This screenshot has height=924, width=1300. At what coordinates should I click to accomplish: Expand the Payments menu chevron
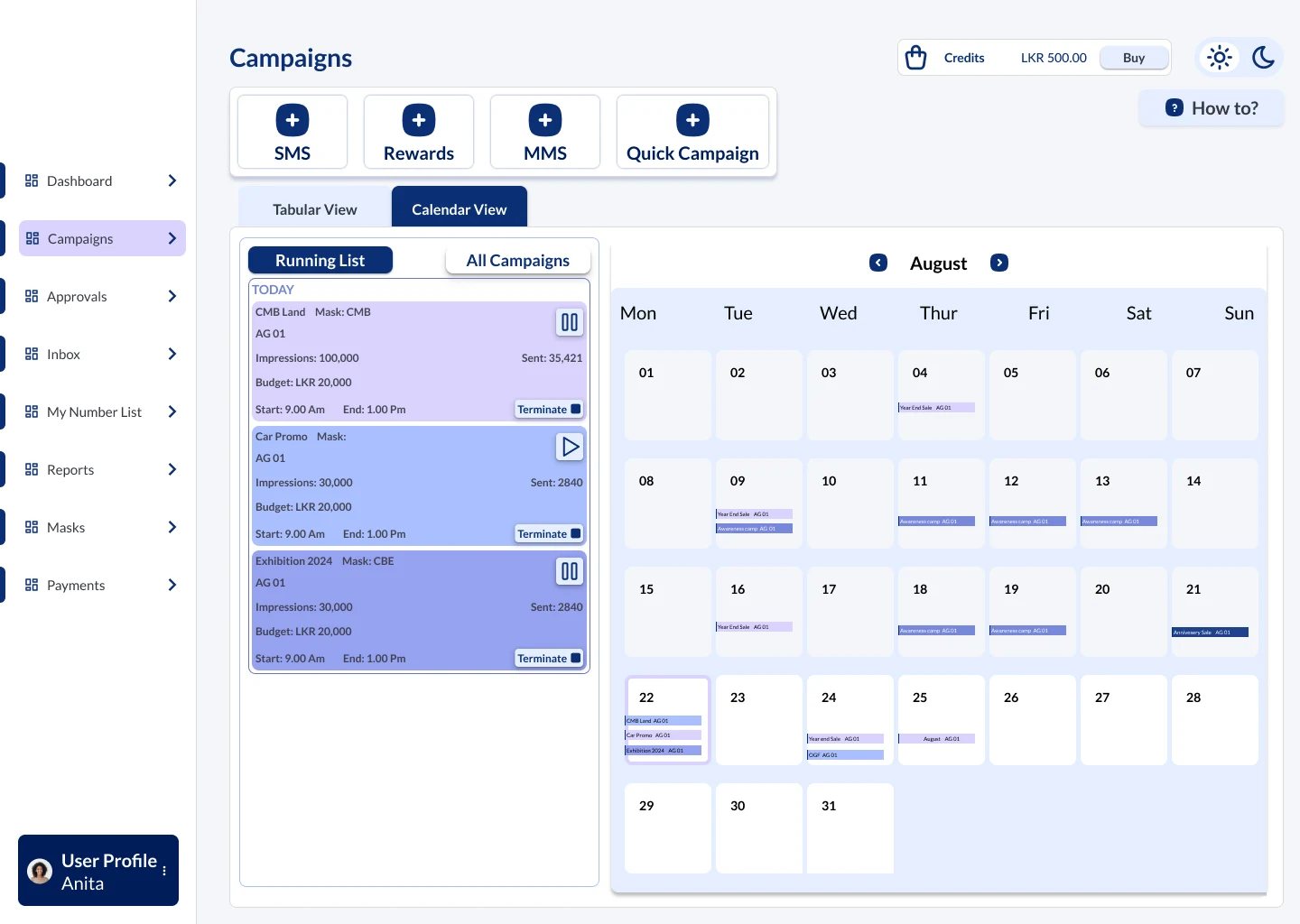click(172, 585)
